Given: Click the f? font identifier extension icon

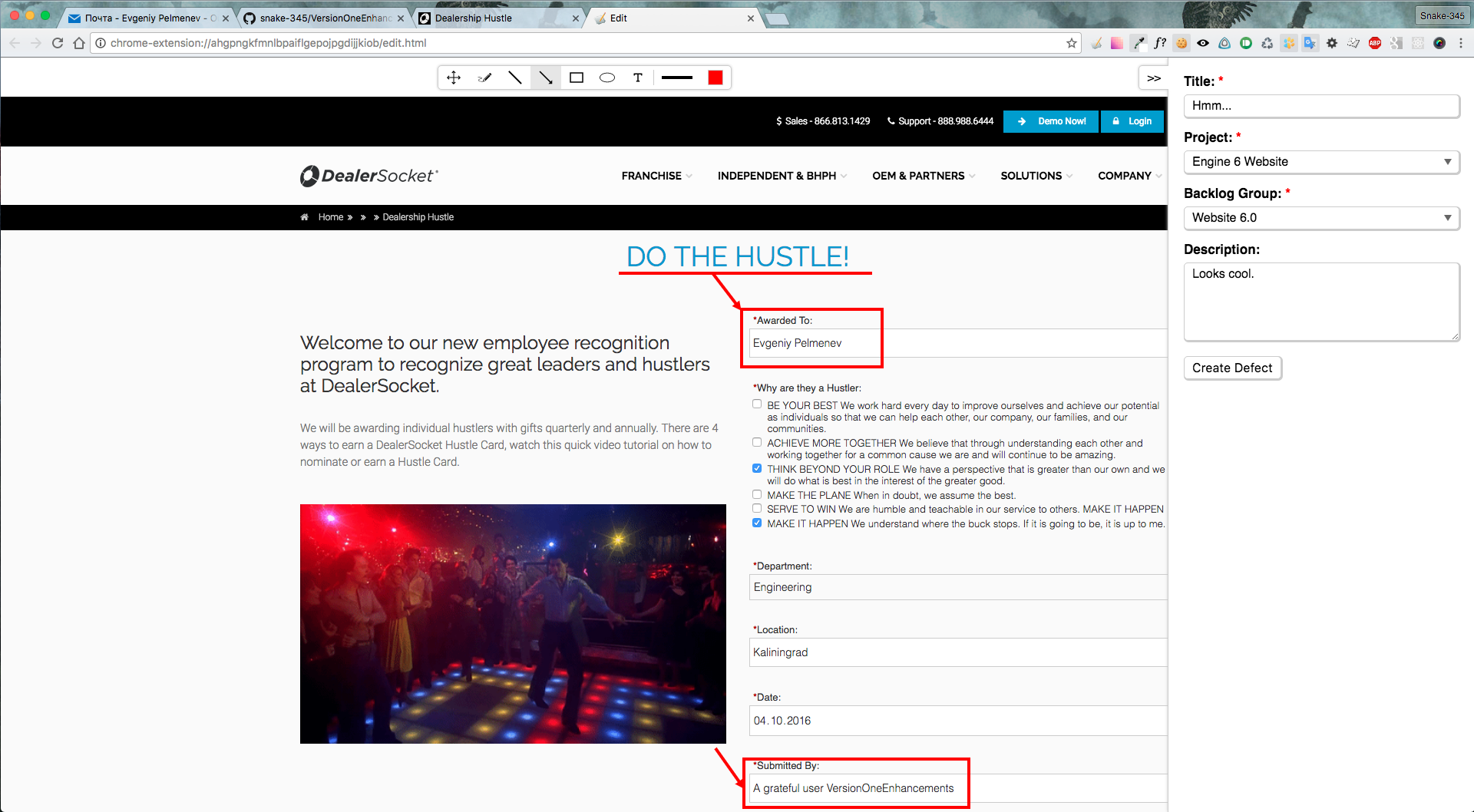Looking at the screenshot, I should pyautogui.click(x=1160, y=43).
